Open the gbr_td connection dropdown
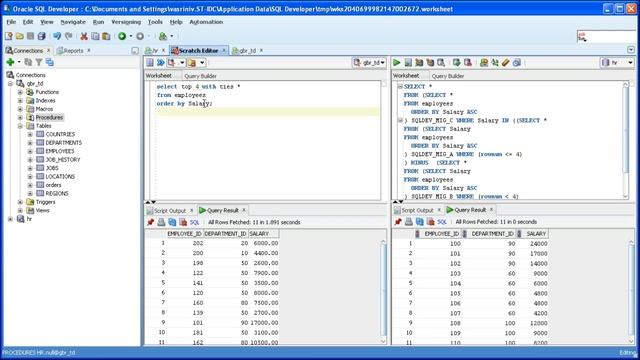Screen dimensions: 640x360 click(369, 62)
